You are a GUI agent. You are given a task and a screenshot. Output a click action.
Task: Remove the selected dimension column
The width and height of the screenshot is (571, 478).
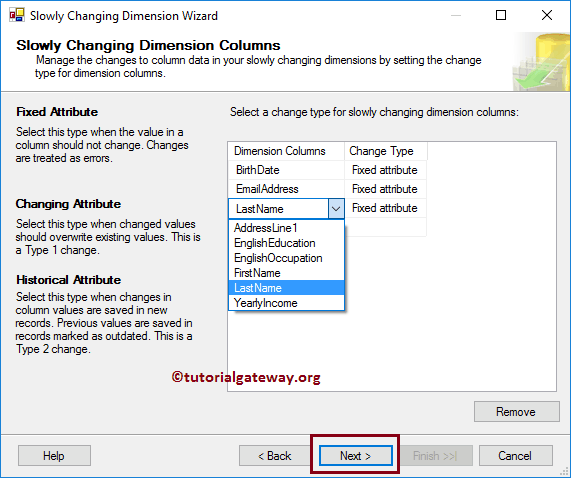(x=516, y=411)
